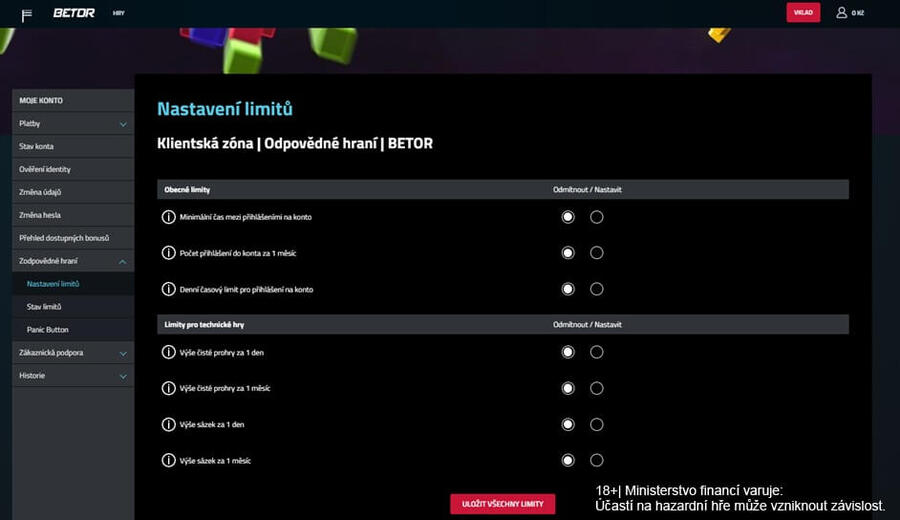Select Nastavit for Výše sázek za 1 den

coord(596,424)
